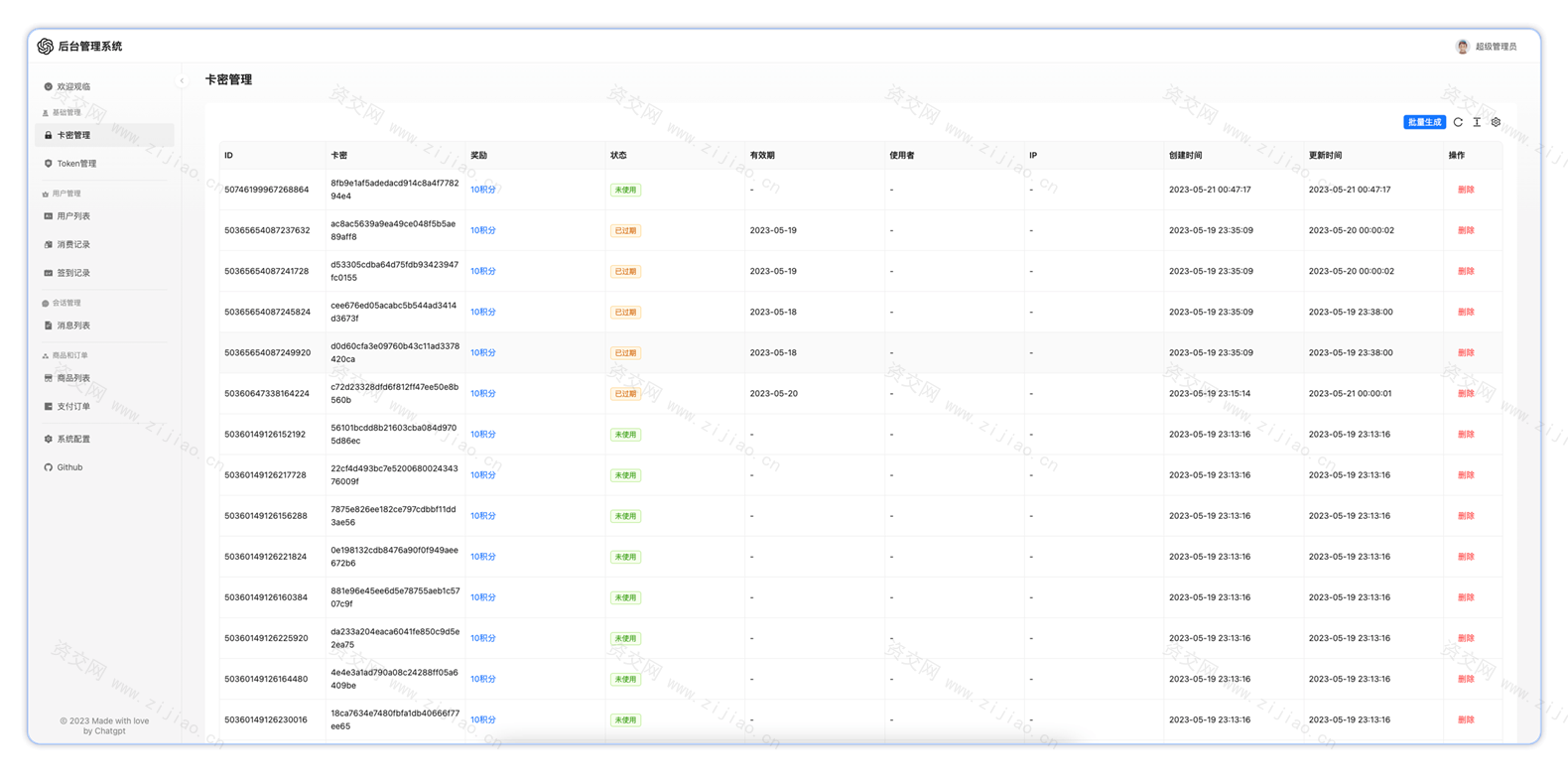The height and width of the screenshot is (781, 1568).
Task: Delete row with ID 50360647338164224
Action: pyautogui.click(x=1466, y=394)
